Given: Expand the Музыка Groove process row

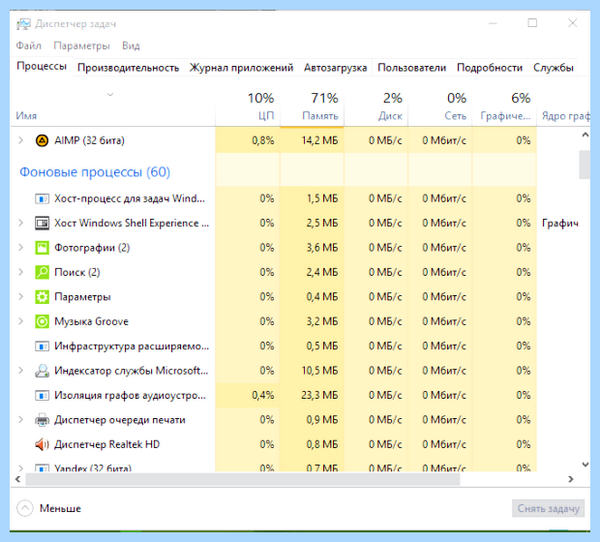Looking at the screenshot, I should 21,321.
